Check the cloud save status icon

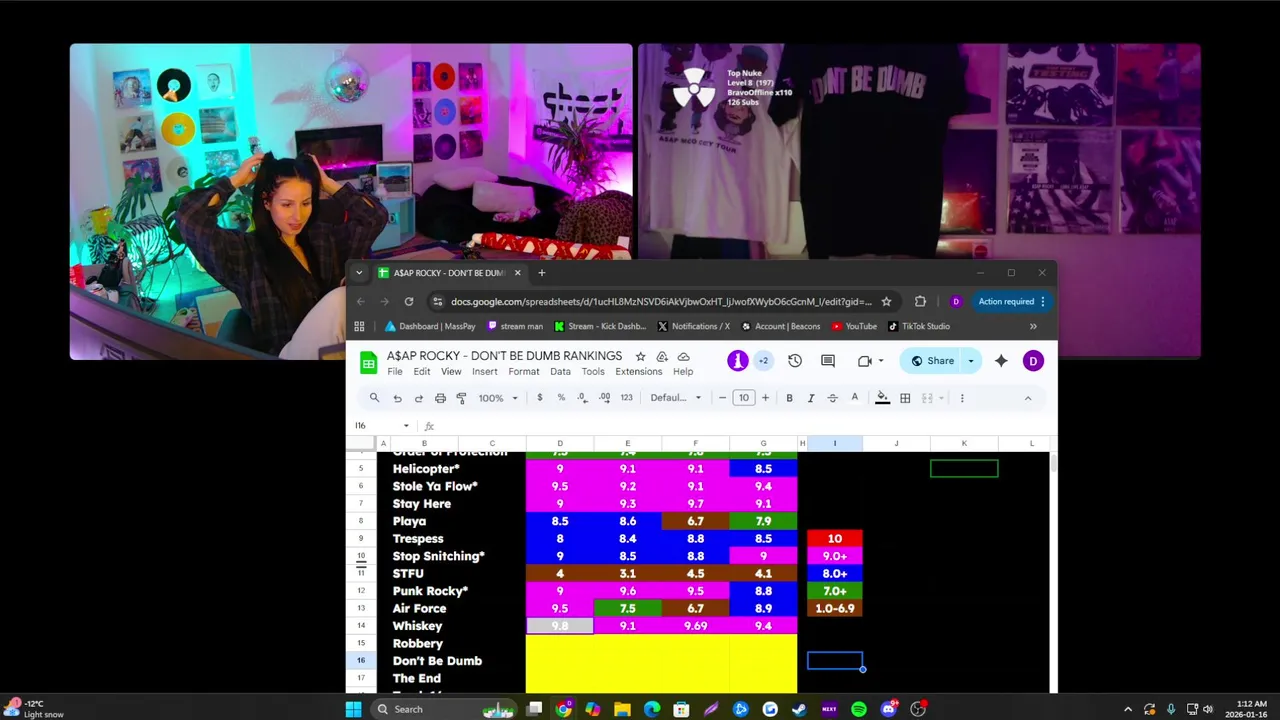click(x=683, y=356)
